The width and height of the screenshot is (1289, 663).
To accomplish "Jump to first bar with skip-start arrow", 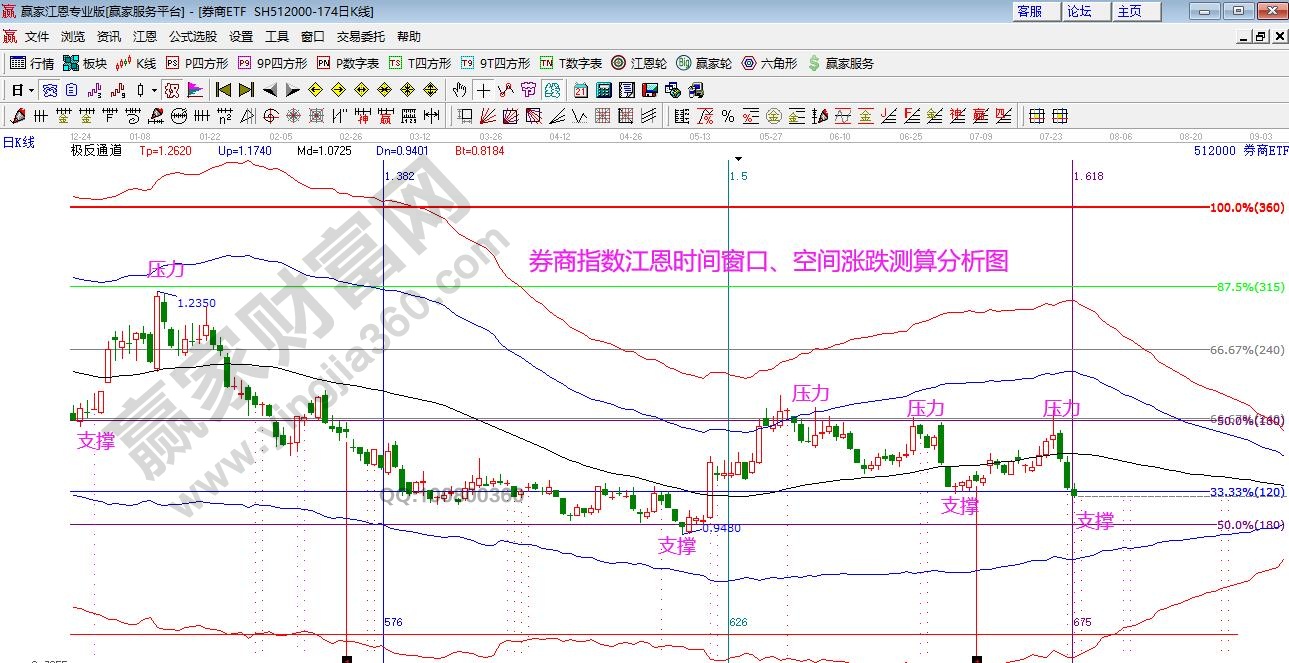I will (x=224, y=90).
